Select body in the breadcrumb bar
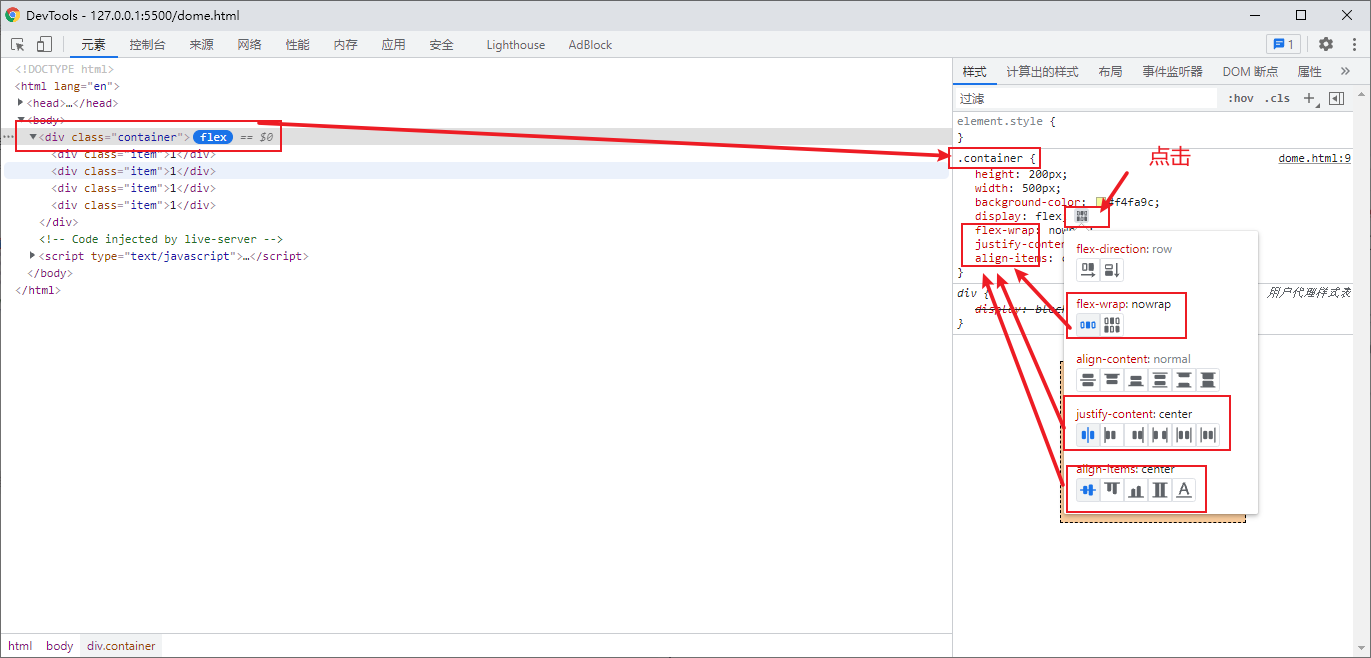Image resolution: width=1371 pixels, height=658 pixels. pos(60,646)
